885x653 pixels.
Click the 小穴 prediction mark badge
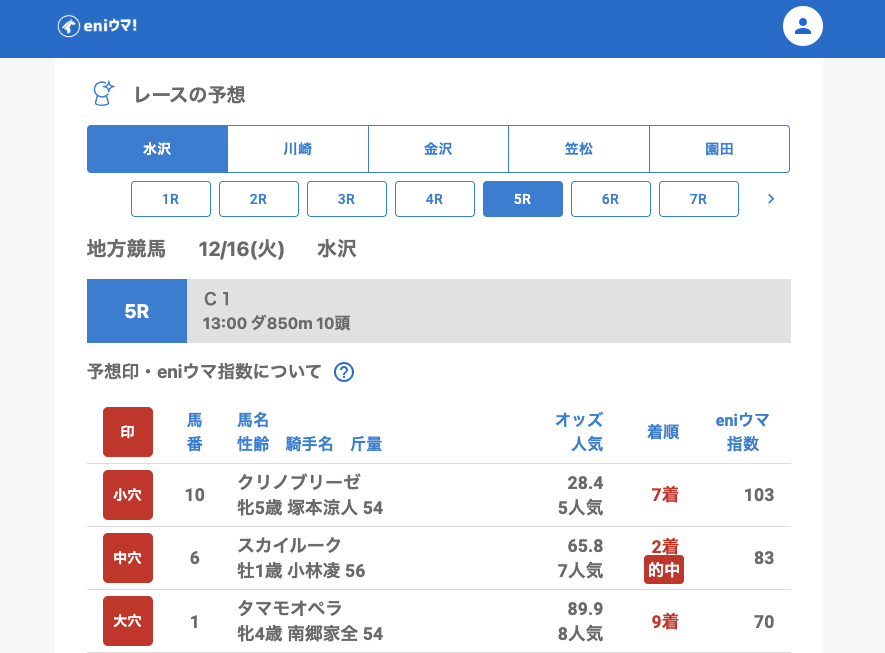pos(128,495)
